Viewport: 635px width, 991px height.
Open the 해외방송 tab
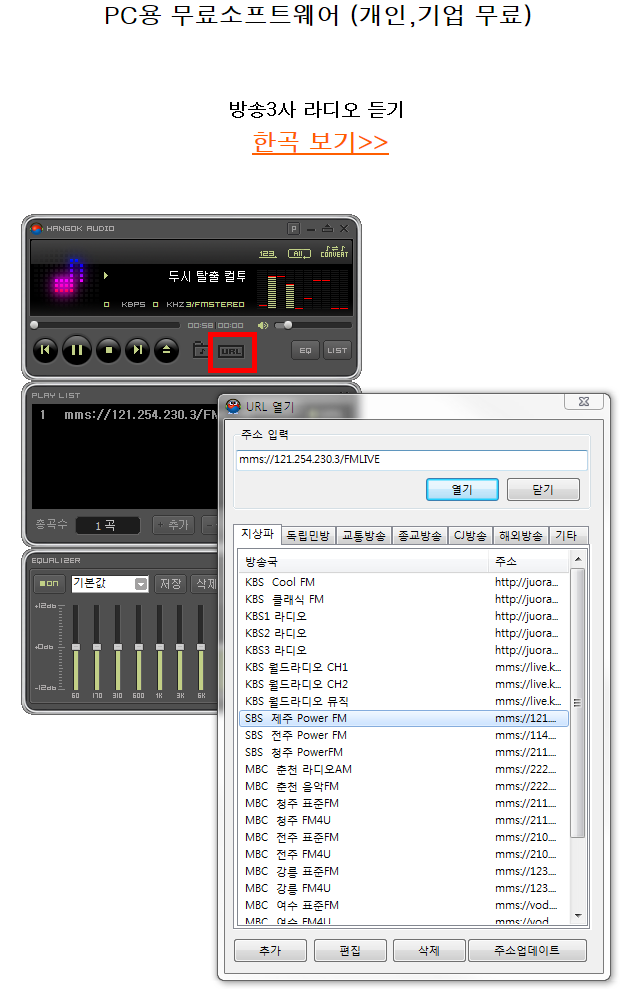[521, 536]
